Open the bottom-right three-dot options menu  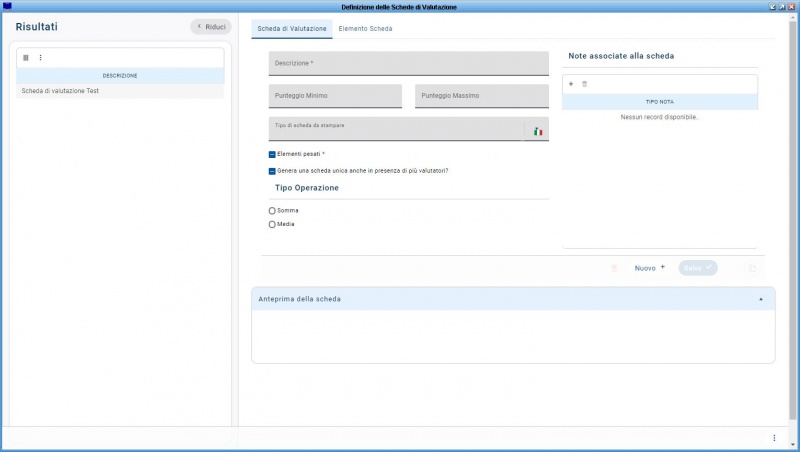(x=773, y=438)
